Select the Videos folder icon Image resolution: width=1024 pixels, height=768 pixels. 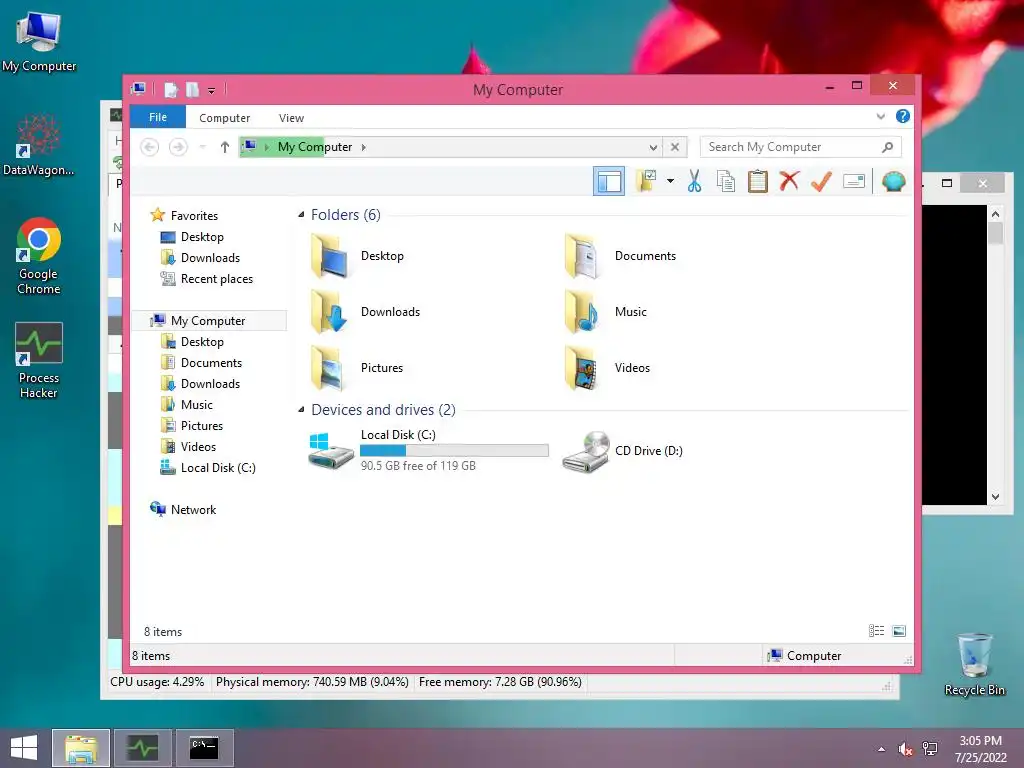[581, 368]
